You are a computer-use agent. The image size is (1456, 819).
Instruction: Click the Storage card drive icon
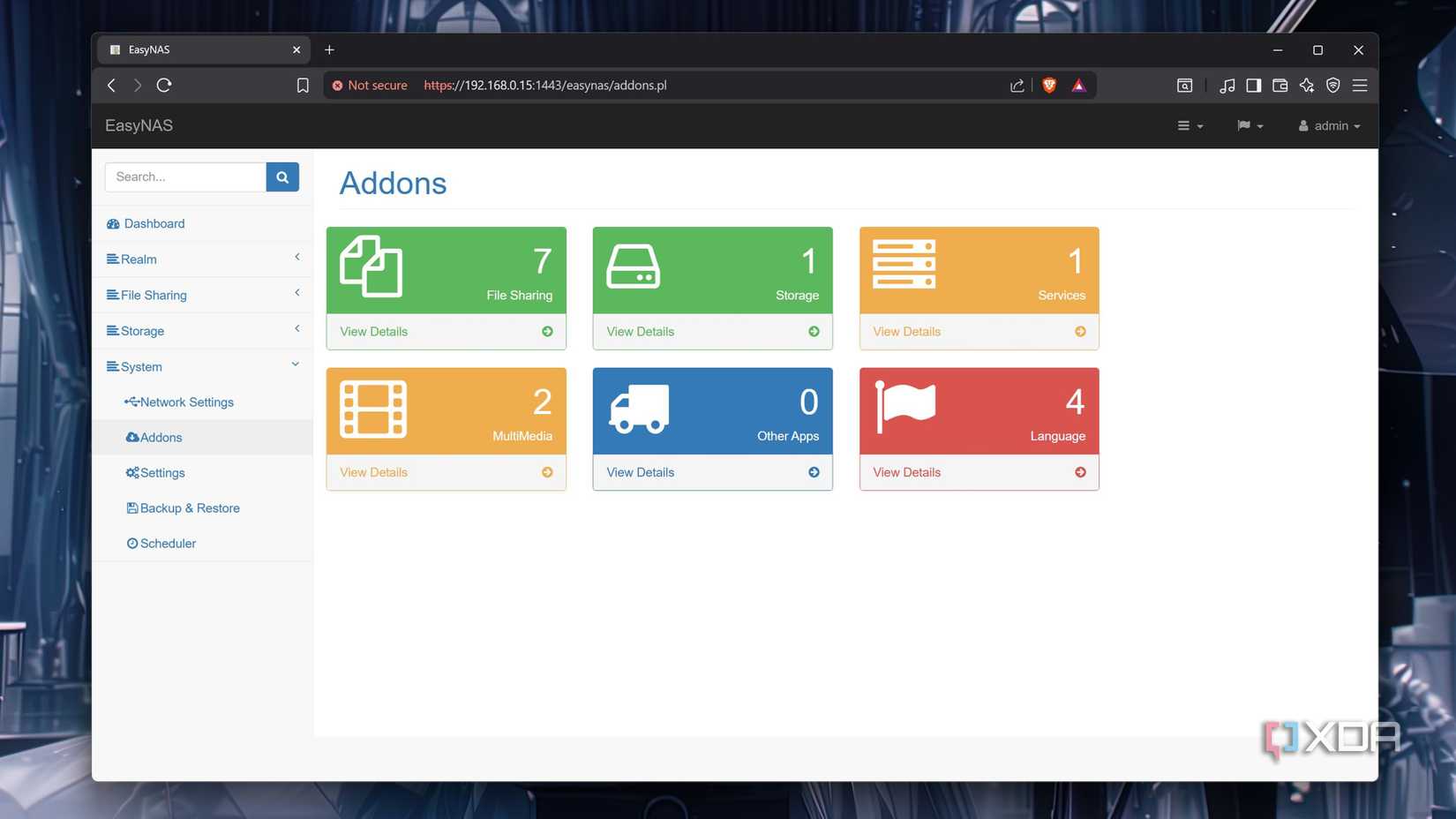tap(634, 267)
